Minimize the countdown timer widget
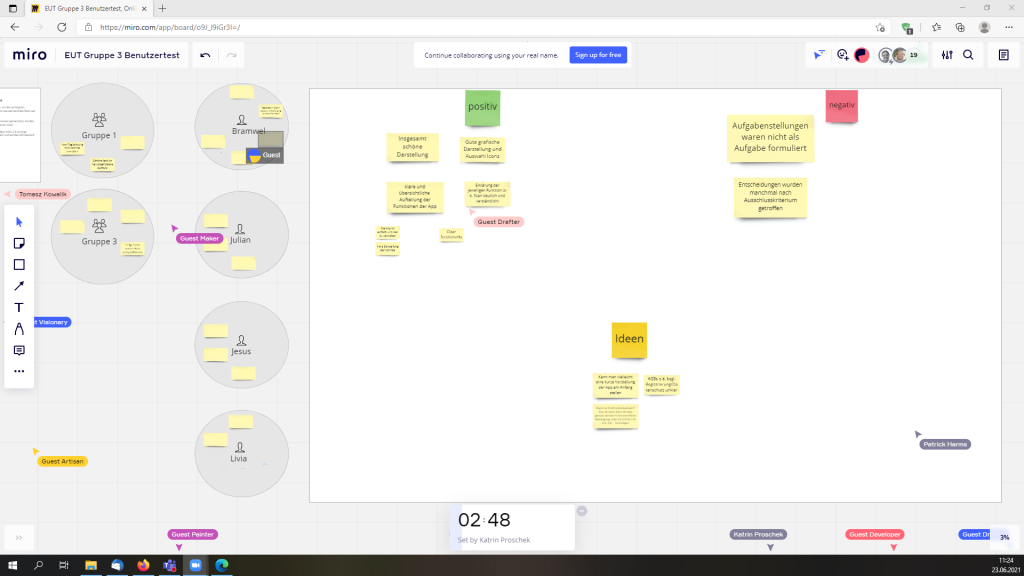 pos(582,511)
